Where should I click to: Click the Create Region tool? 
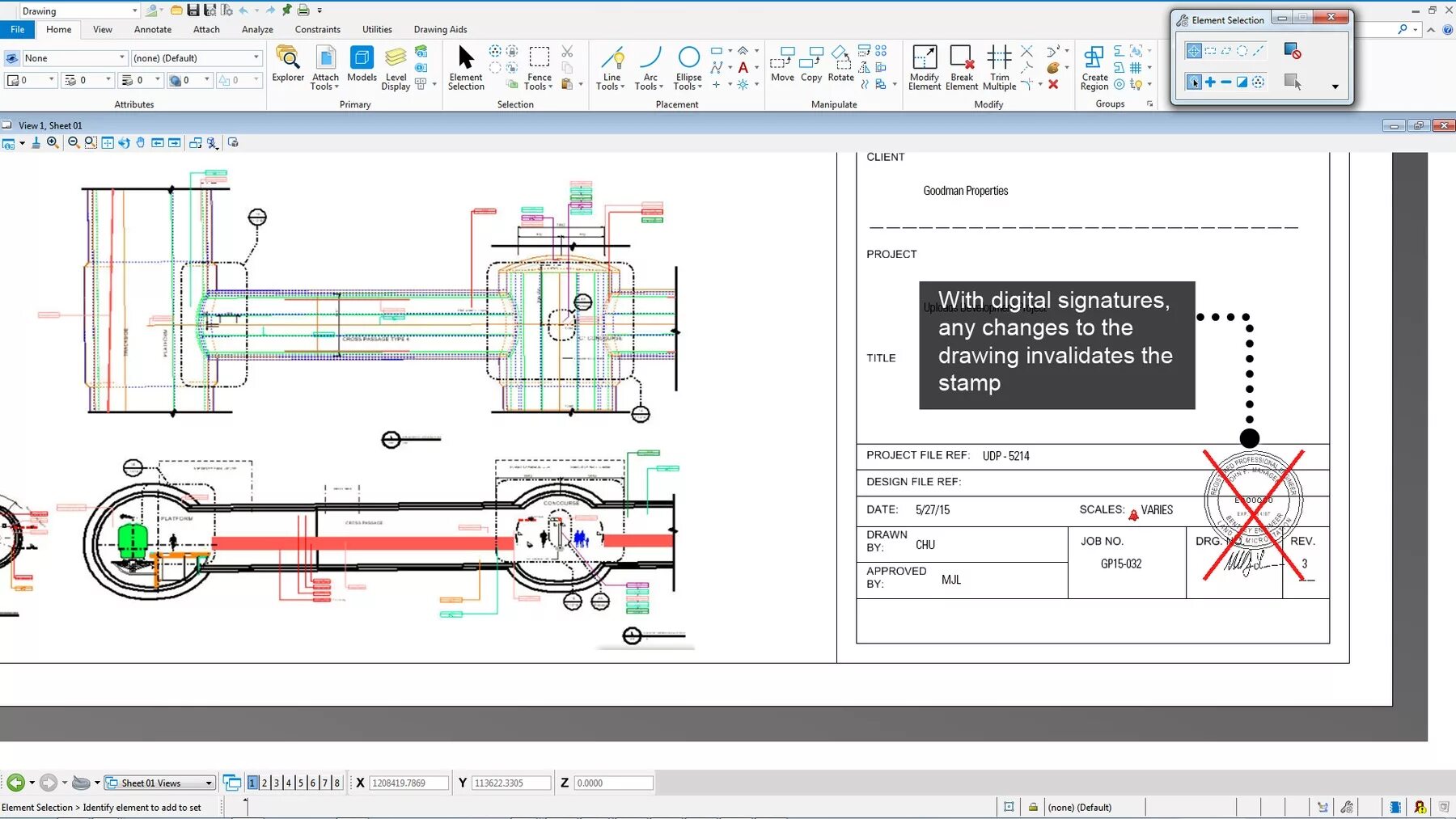1094,69
